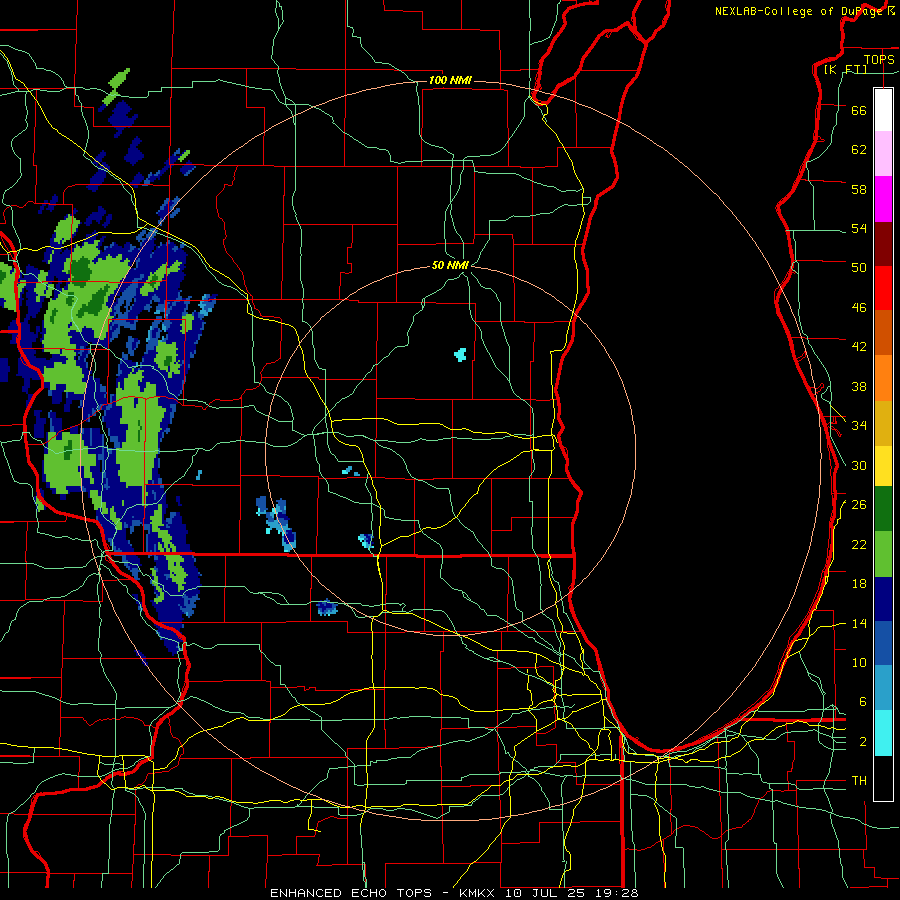The height and width of the screenshot is (900, 900).
Task: Click the 10 legend value
Action: point(859,662)
